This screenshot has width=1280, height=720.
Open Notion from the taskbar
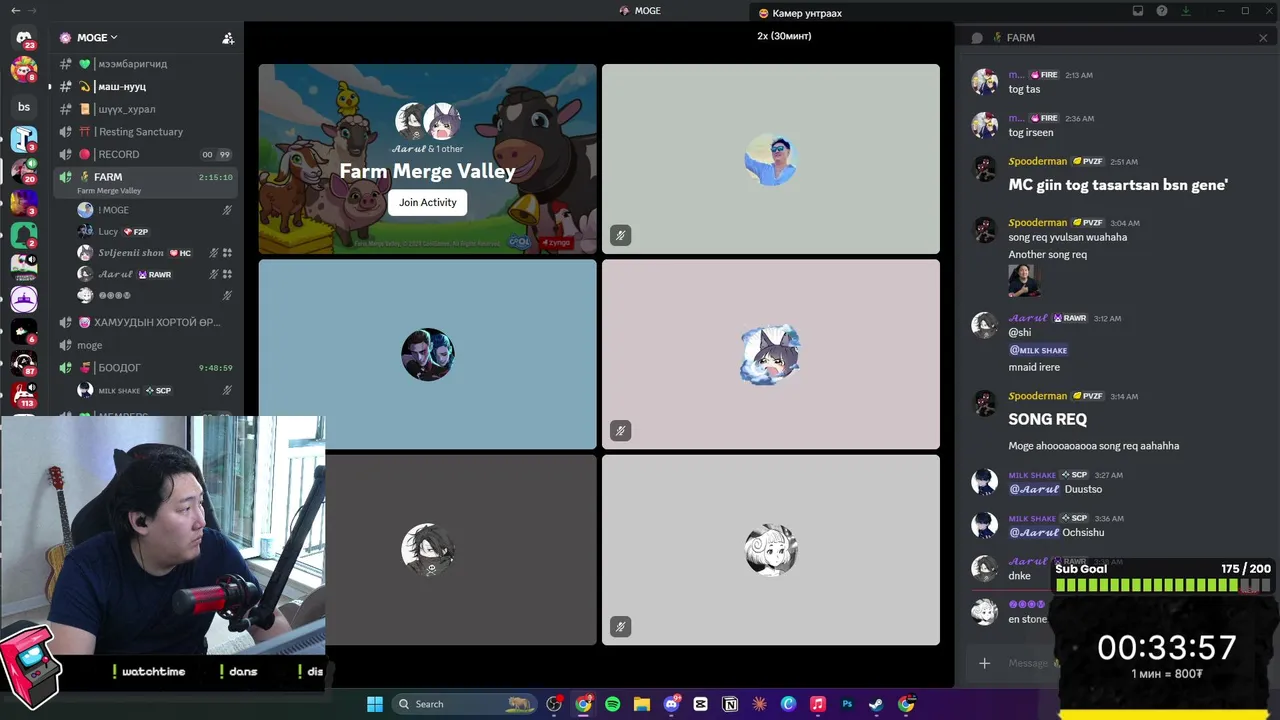pos(730,704)
